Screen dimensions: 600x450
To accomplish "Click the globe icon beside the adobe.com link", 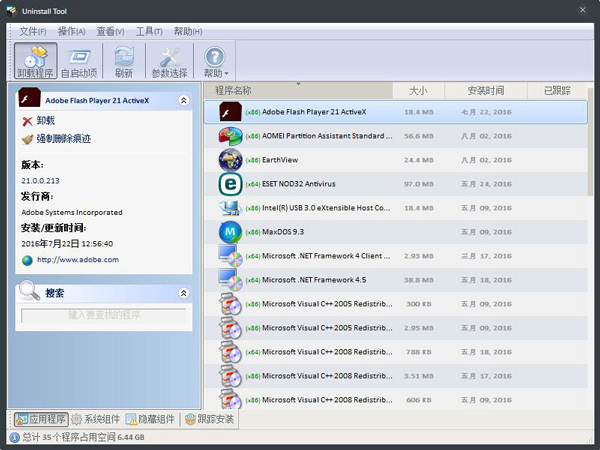I will [27, 261].
